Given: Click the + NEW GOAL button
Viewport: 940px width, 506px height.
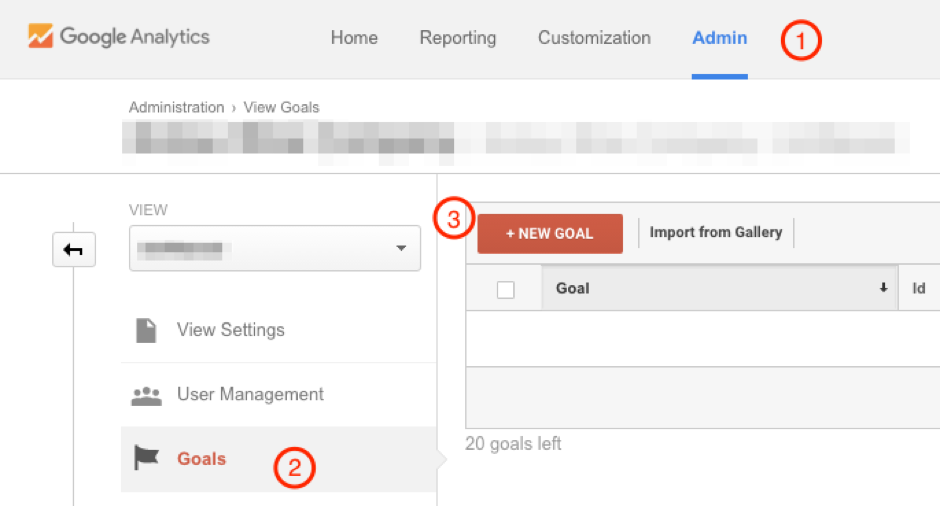Looking at the screenshot, I should point(550,233).
